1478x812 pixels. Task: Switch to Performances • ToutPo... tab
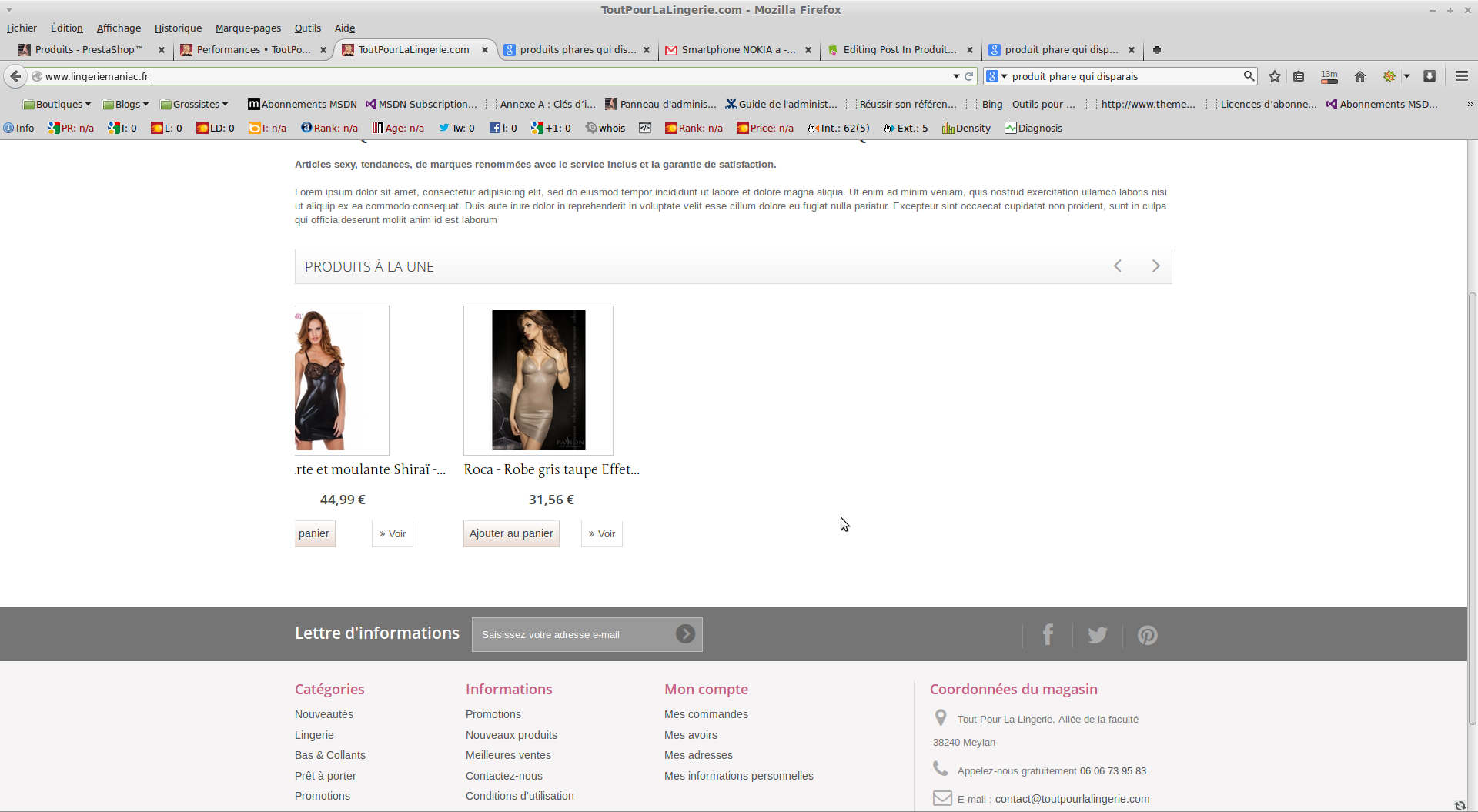coord(252,50)
